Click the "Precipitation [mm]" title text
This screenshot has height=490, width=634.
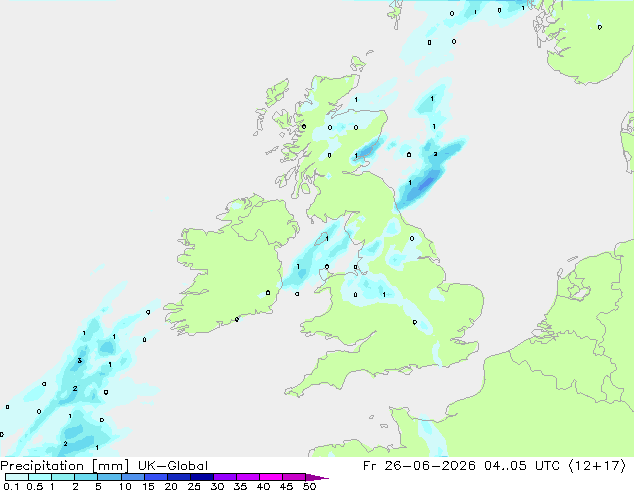tap(64, 466)
